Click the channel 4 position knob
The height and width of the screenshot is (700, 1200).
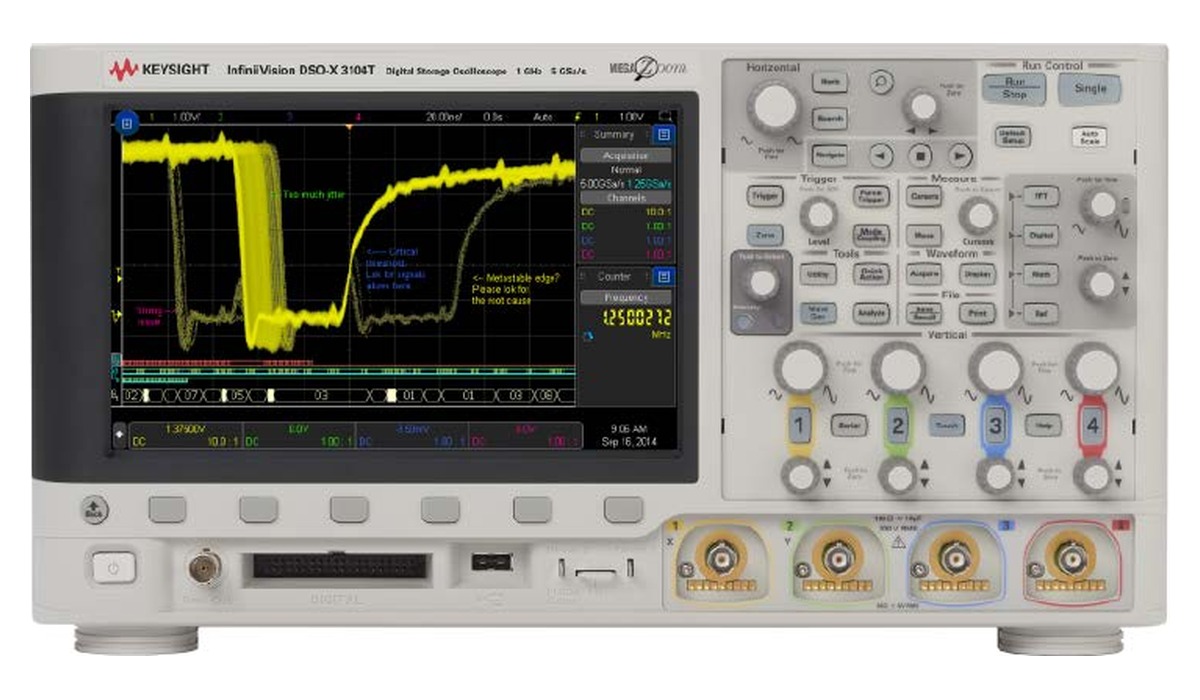point(1092,477)
